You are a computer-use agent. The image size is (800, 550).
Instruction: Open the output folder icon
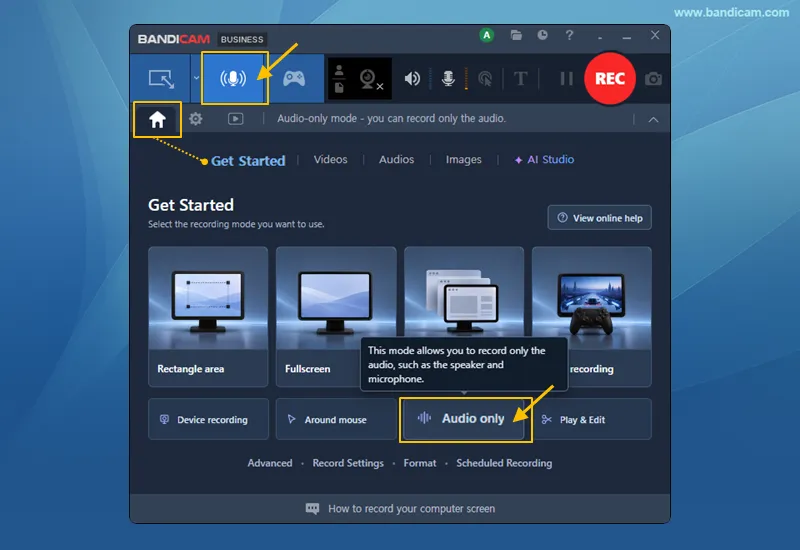click(x=516, y=35)
